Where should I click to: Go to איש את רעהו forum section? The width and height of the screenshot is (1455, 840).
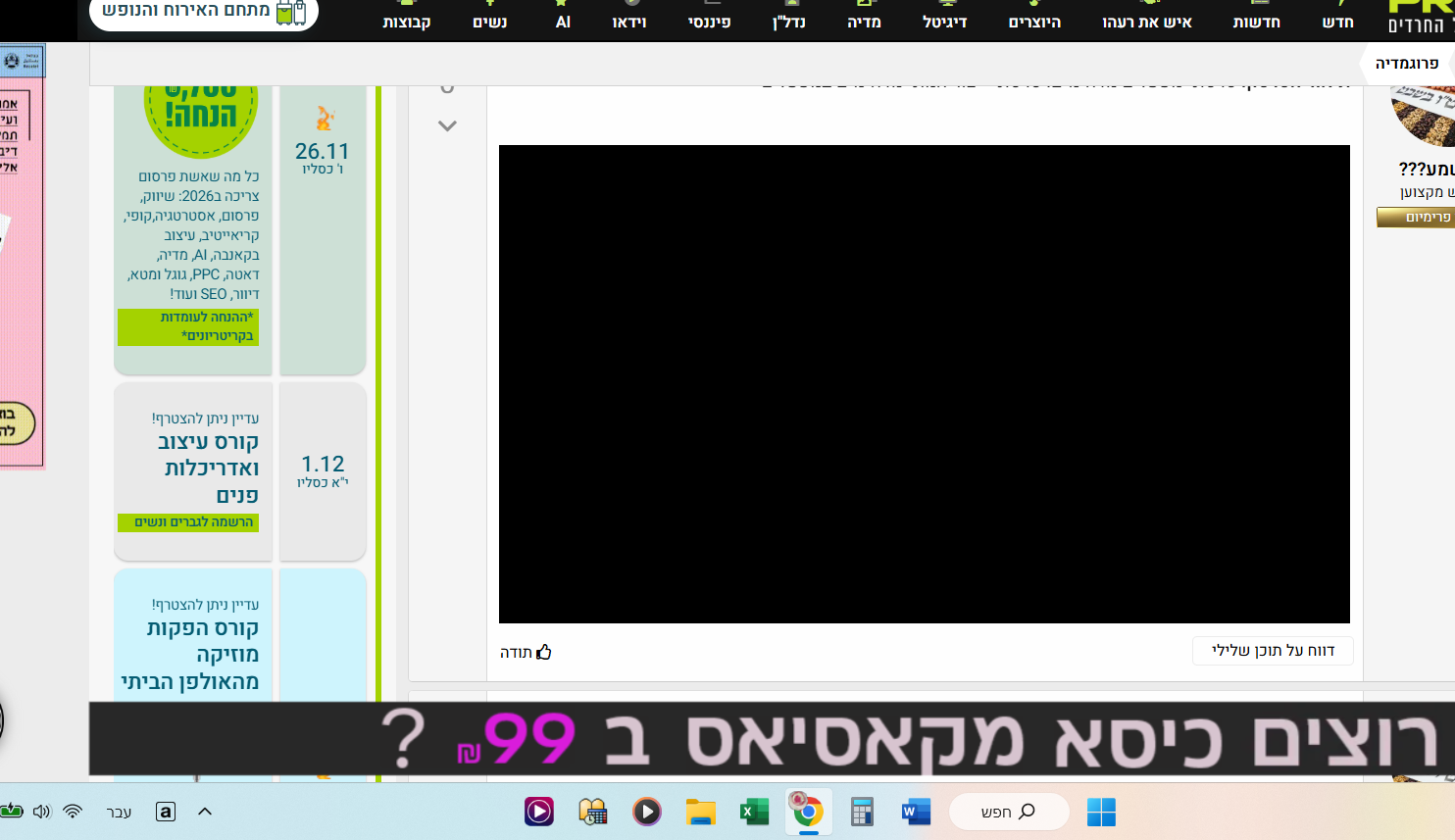1147,22
